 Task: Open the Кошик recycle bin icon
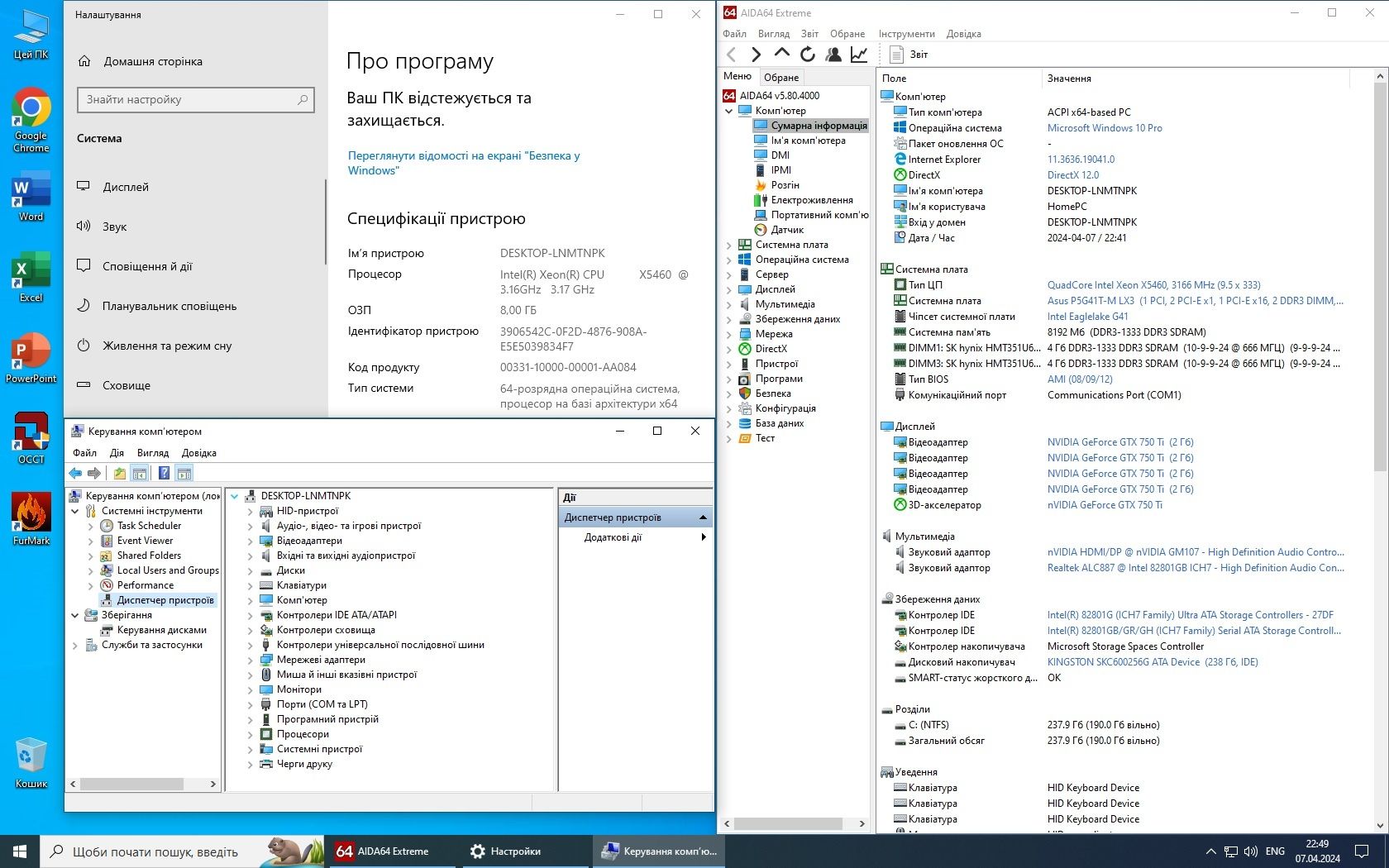tap(31, 763)
